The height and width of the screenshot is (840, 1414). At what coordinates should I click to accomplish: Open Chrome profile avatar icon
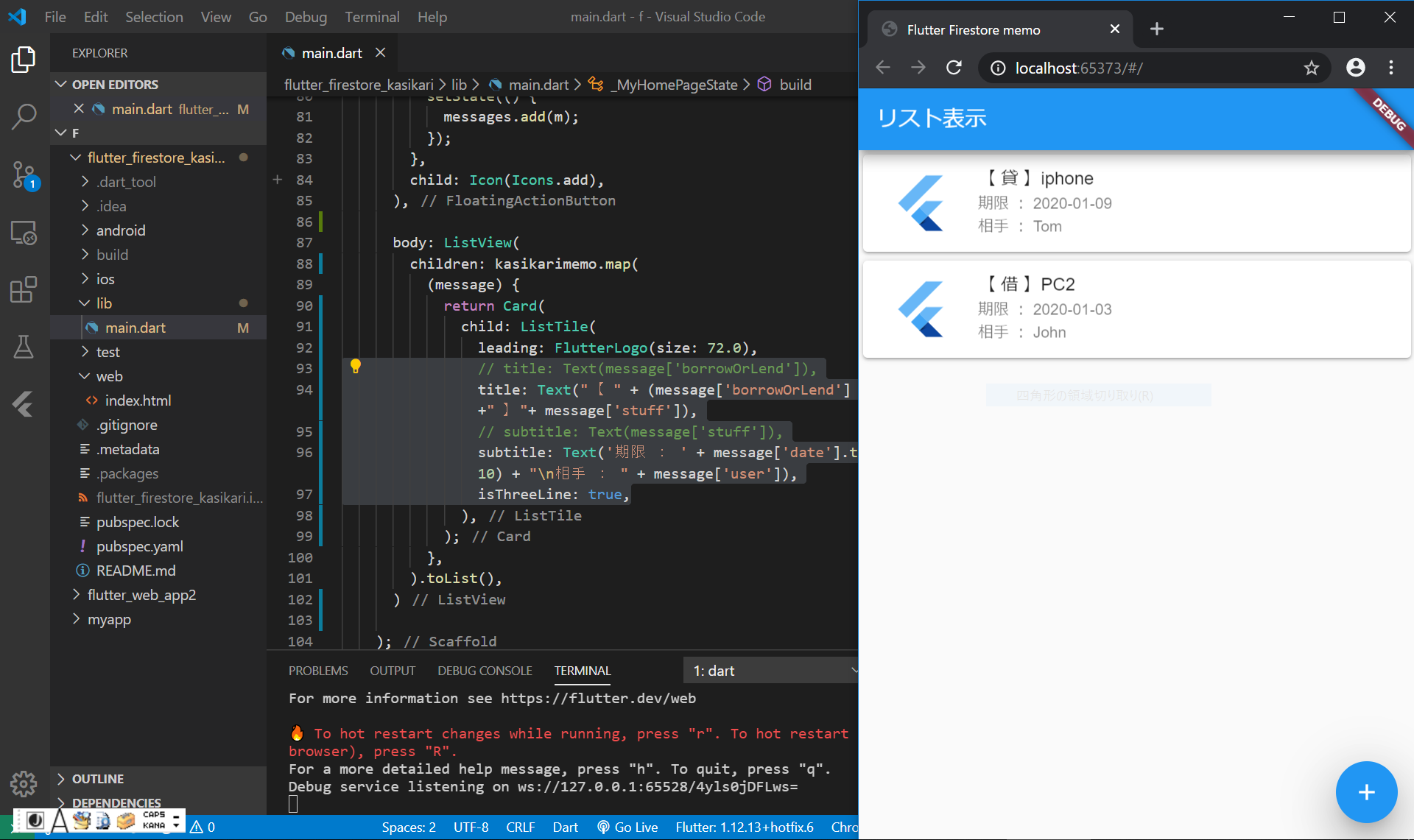[x=1355, y=68]
